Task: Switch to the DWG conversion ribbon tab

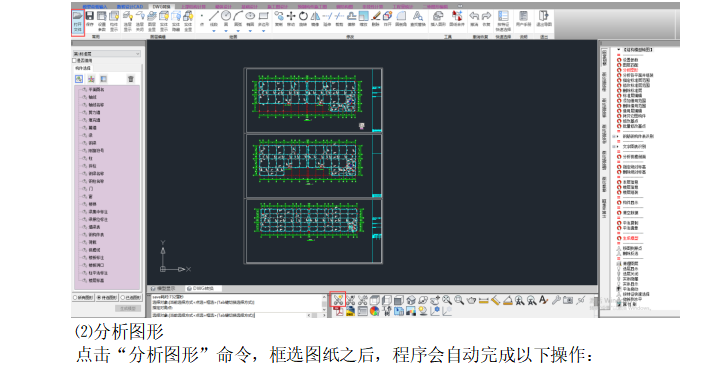Action: click(x=161, y=6)
